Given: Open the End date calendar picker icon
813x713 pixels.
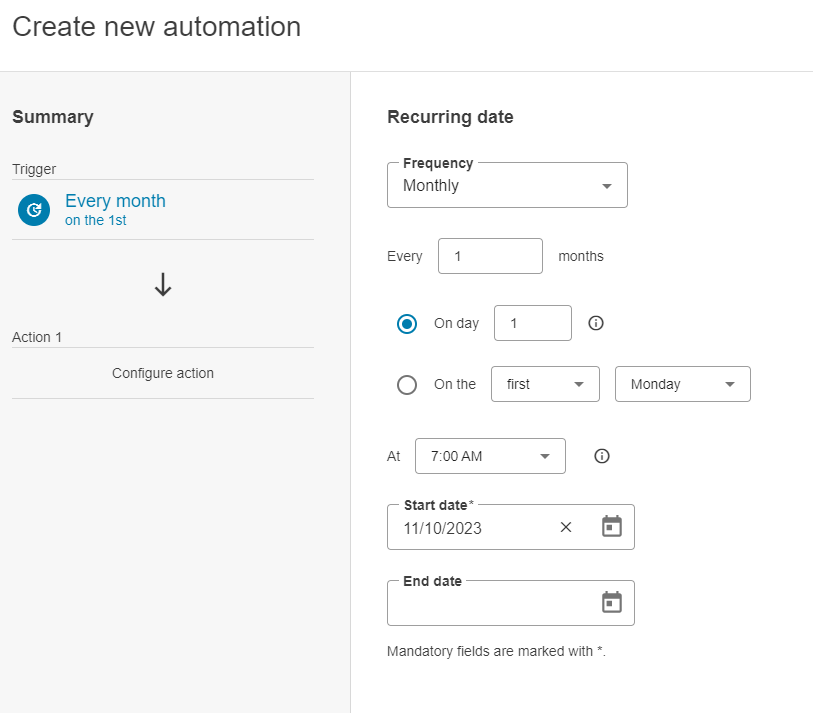Looking at the screenshot, I should tap(612, 602).
